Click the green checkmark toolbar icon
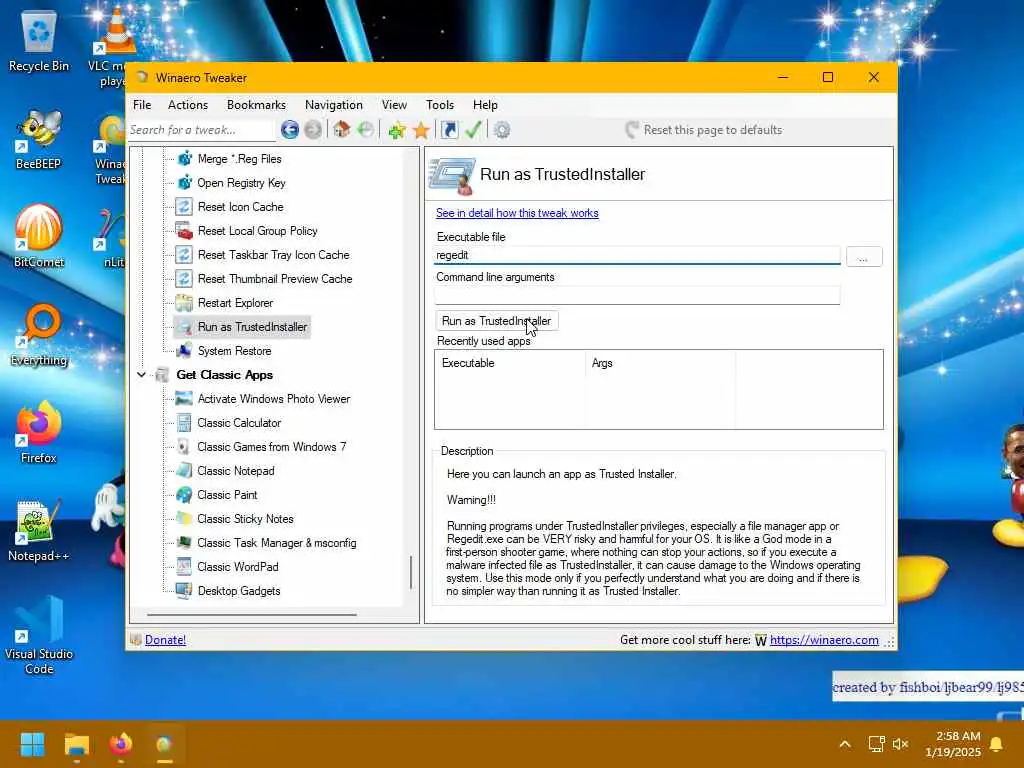The width and height of the screenshot is (1024, 768). (473, 130)
